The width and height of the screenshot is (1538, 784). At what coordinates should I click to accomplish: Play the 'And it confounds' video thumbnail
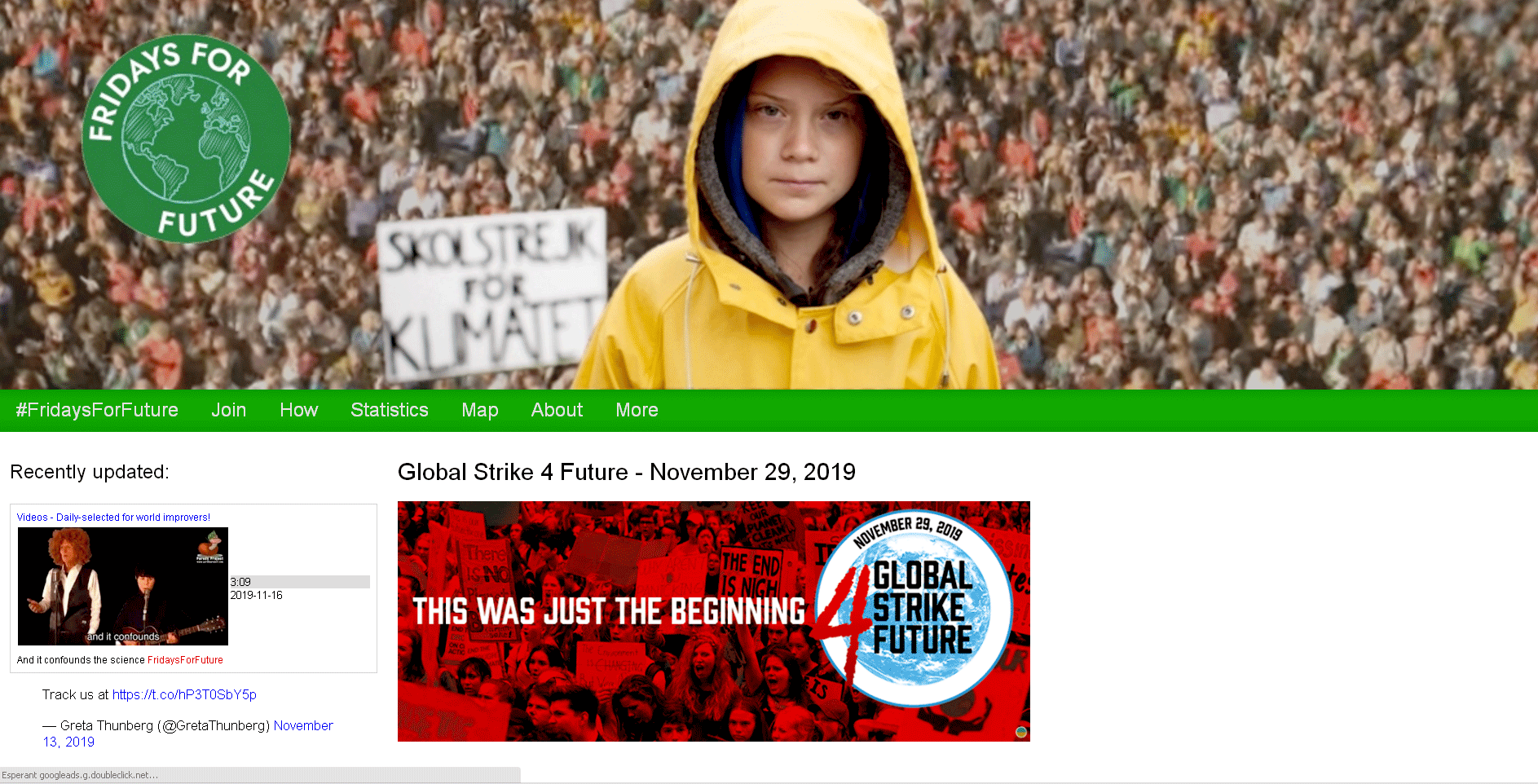point(123,586)
